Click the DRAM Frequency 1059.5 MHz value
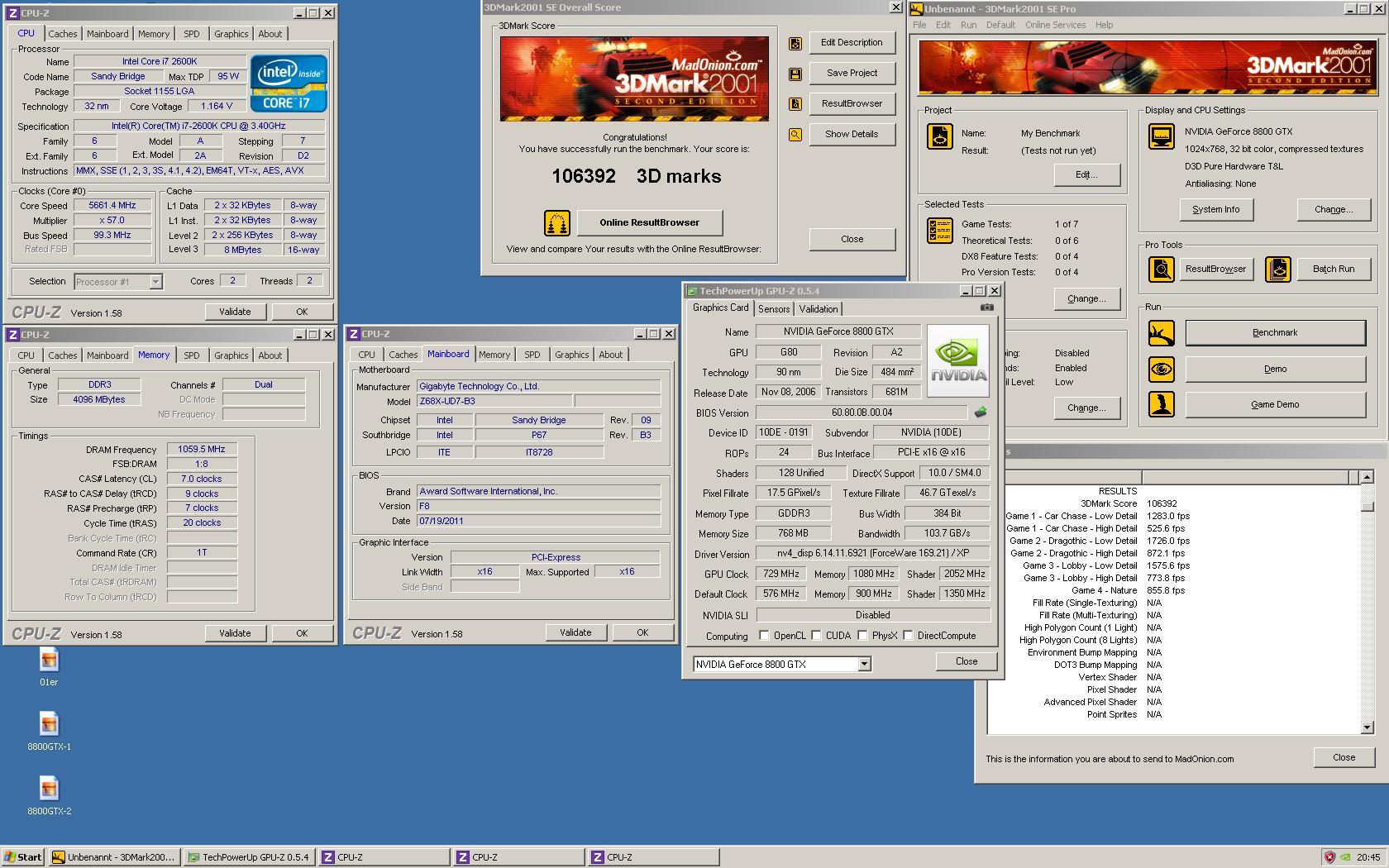This screenshot has width=1389, height=868. (x=202, y=450)
